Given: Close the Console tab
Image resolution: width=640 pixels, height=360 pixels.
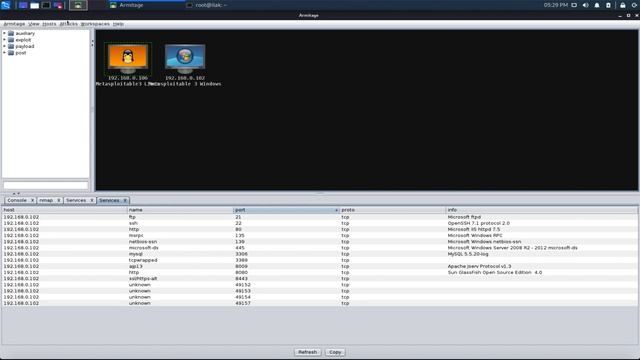Looking at the screenshot, I should pos(32,200).
